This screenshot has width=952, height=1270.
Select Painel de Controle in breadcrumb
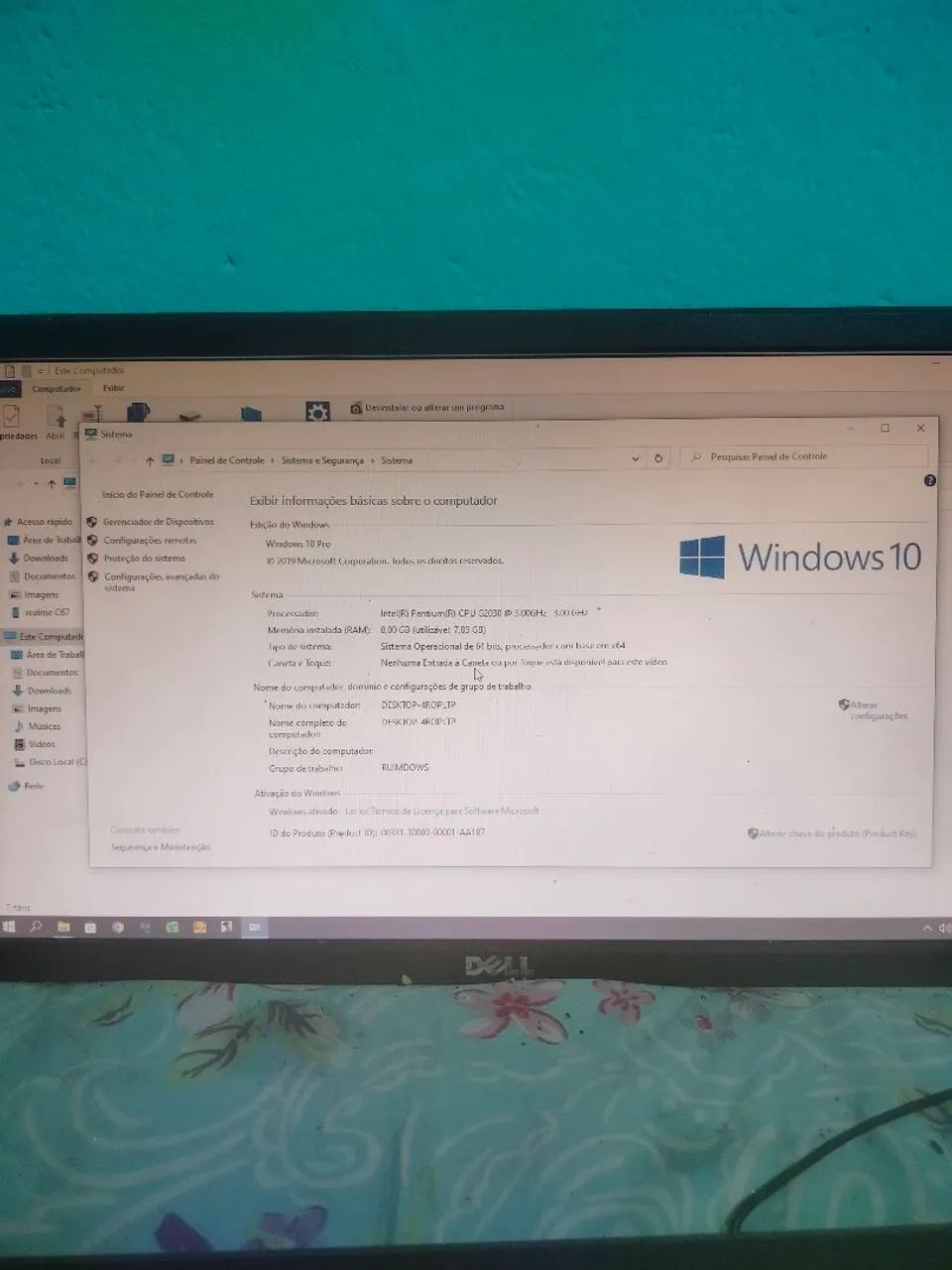click(227, 460)
